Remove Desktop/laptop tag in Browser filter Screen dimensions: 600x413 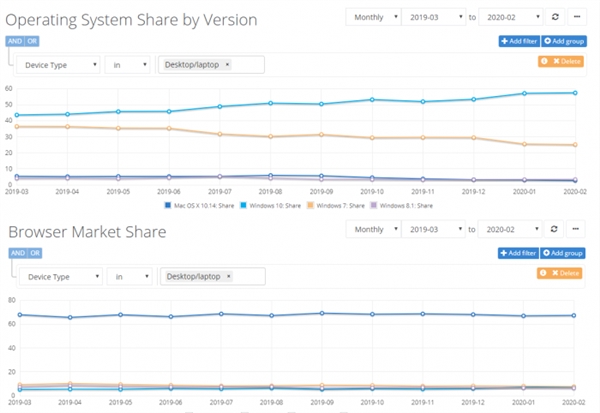coord(227,277)
